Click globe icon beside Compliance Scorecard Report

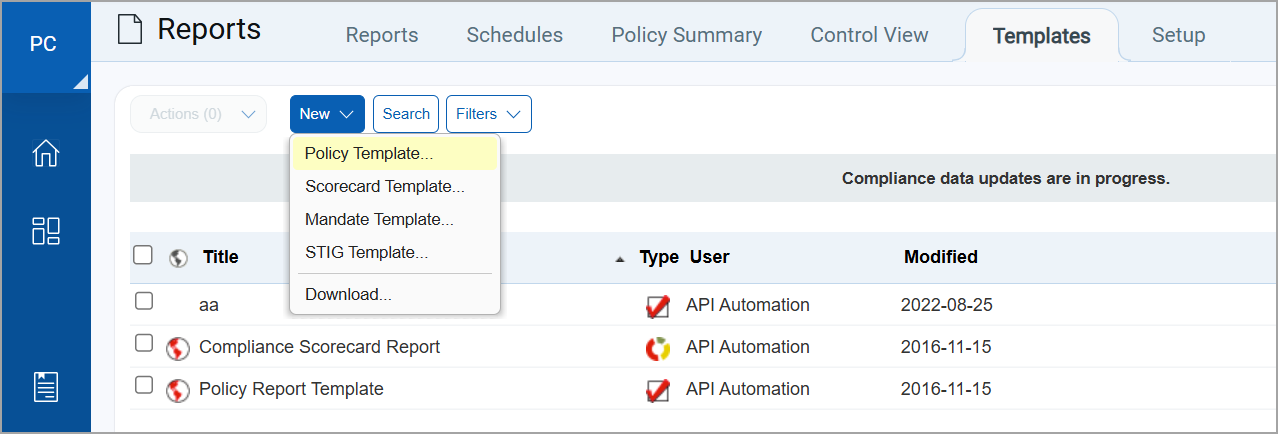(x=178, y=348)
